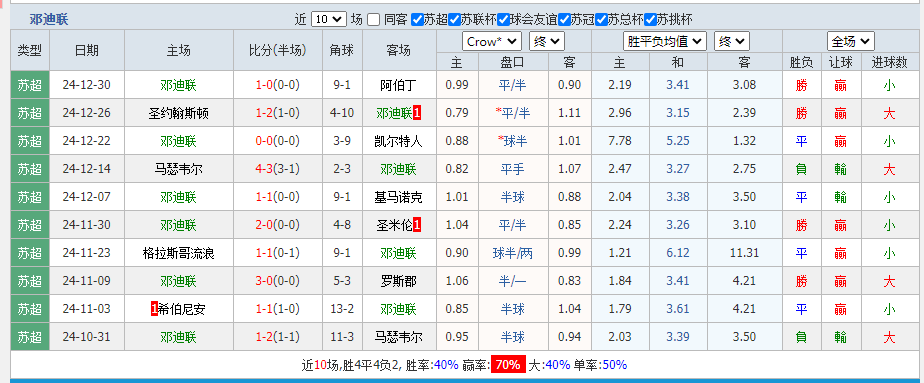Click the date 24-11-09
924x383 pixels.
(87, 282)
